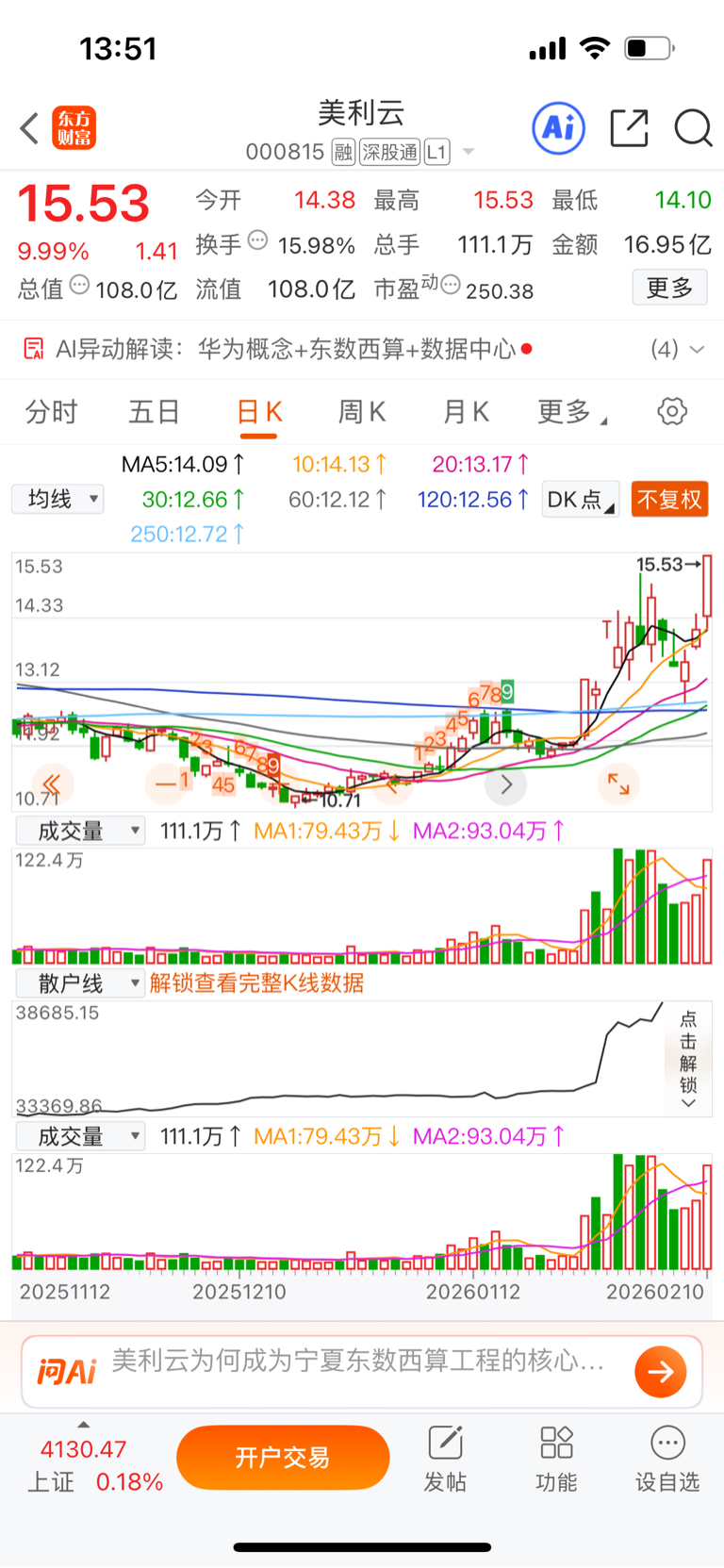Tap the share export icon
Image resolution: width=724 pixels, height=1568 pixels.
[x=629, y=128]
